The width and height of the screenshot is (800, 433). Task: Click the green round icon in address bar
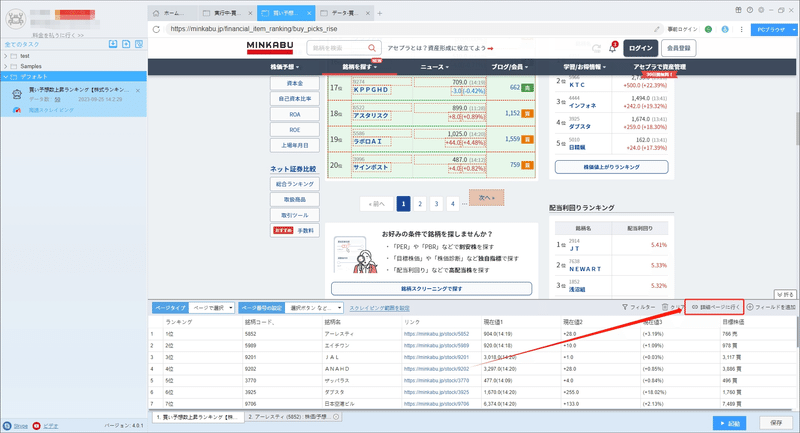pos(708,30)
